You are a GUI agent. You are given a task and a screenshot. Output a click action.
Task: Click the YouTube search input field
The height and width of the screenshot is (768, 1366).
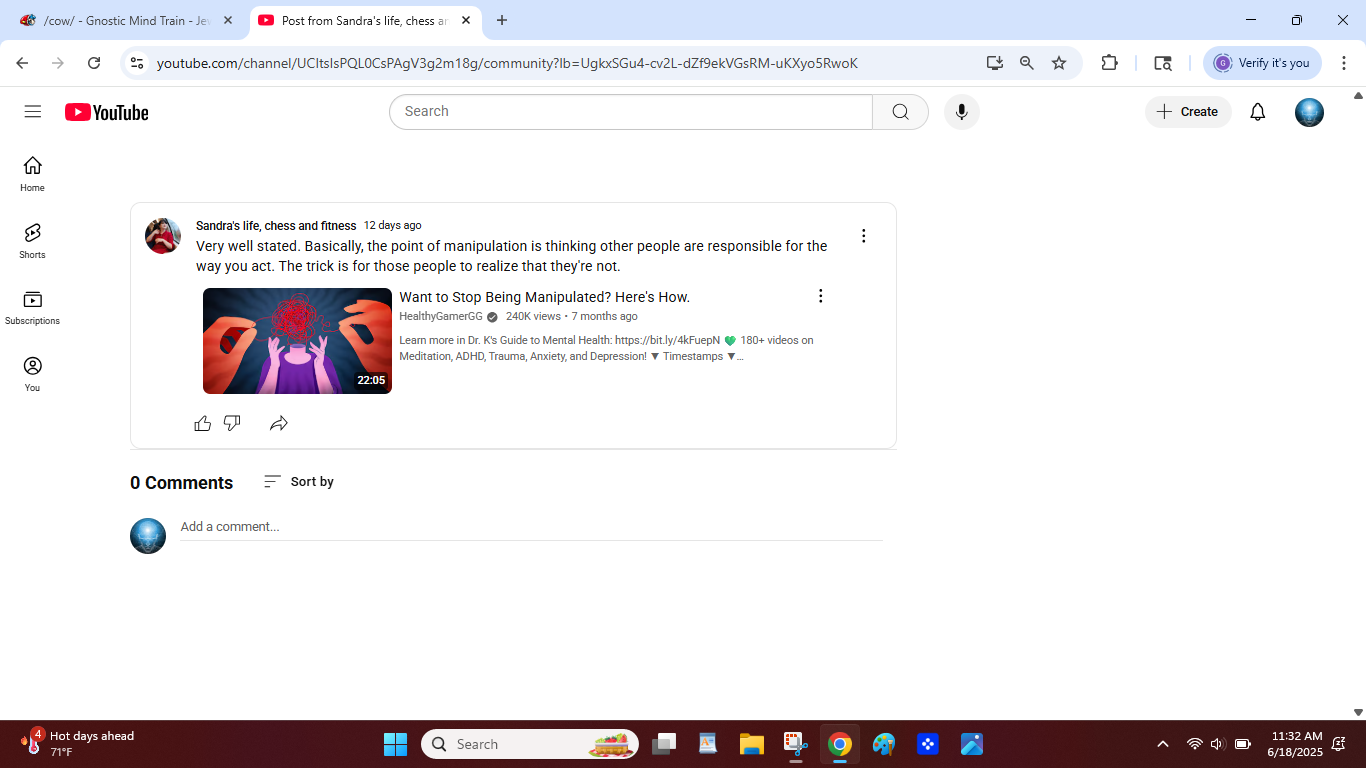(631, 112)
